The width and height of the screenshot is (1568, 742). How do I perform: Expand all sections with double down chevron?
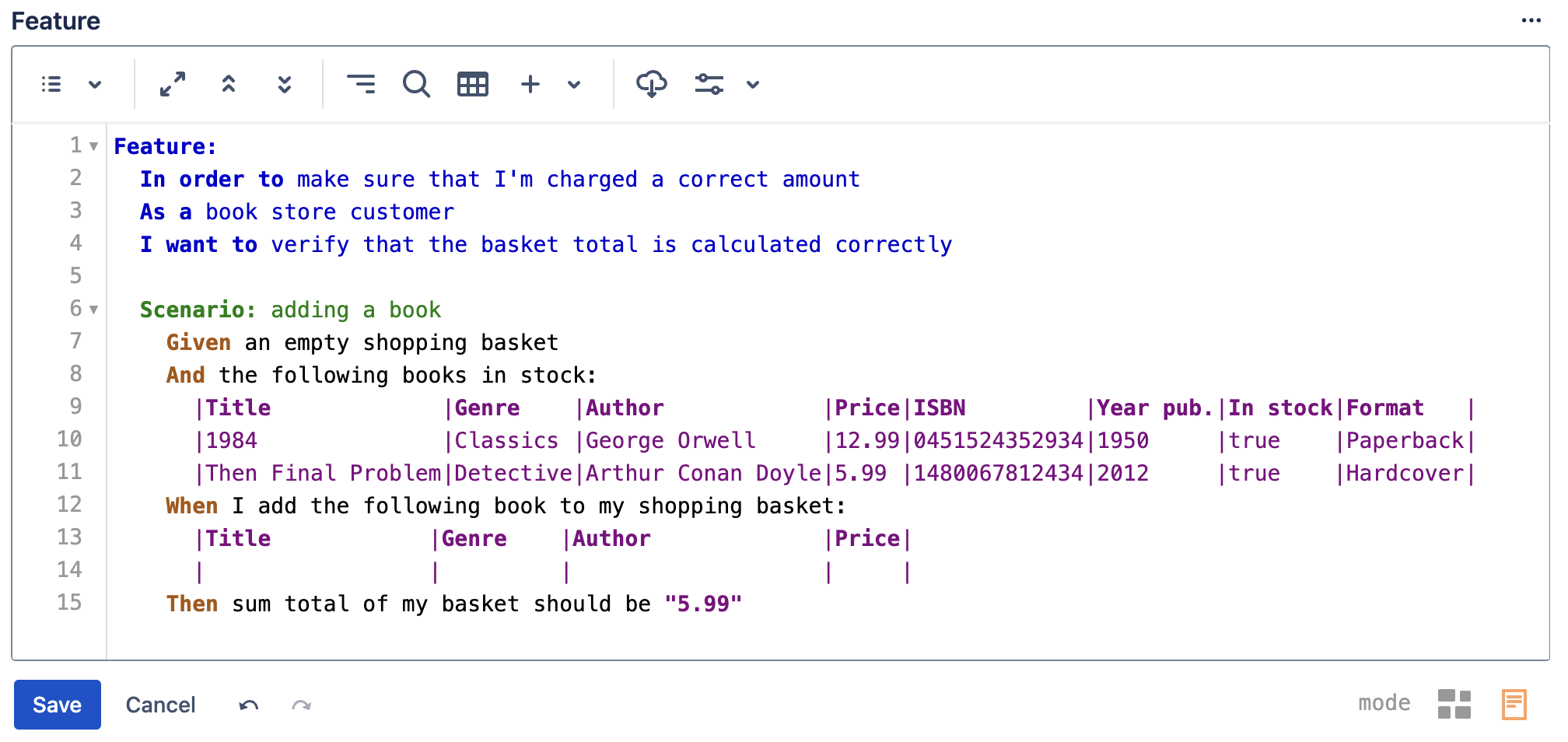click(285, 84)
